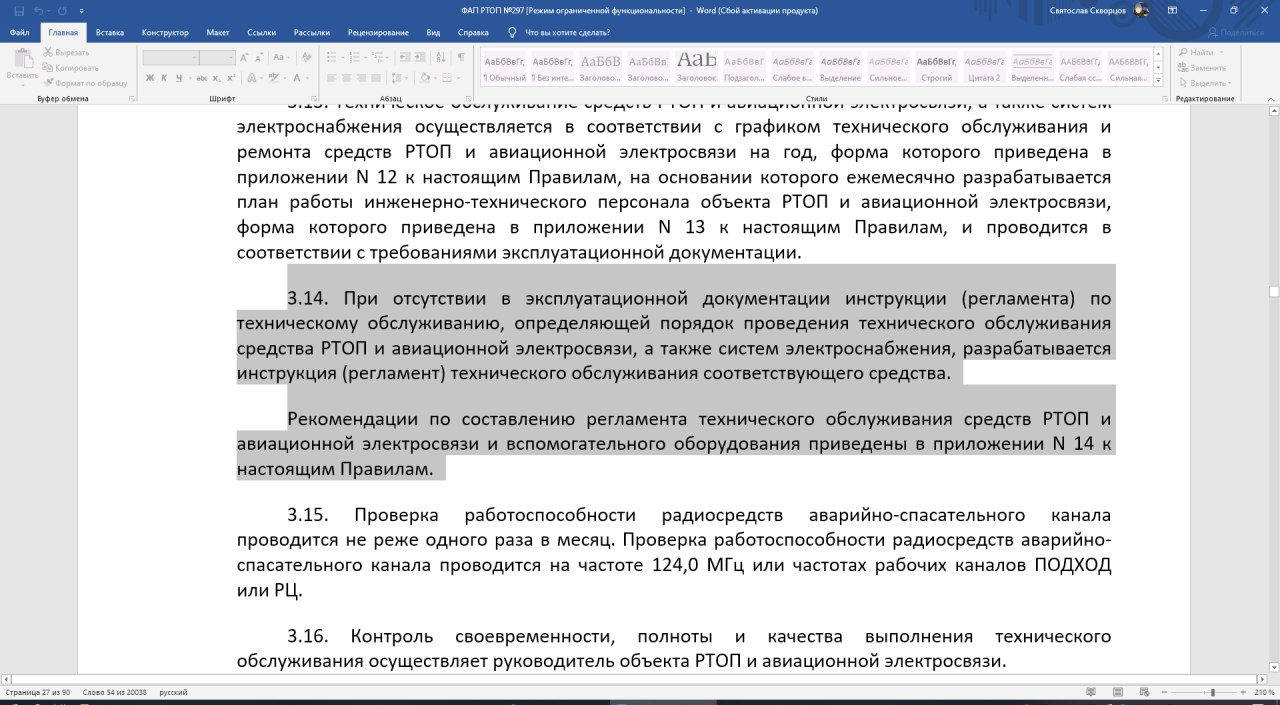Toggle underline Ч formatting
This screenshot has height=705, width=1280.
(180, 78)
